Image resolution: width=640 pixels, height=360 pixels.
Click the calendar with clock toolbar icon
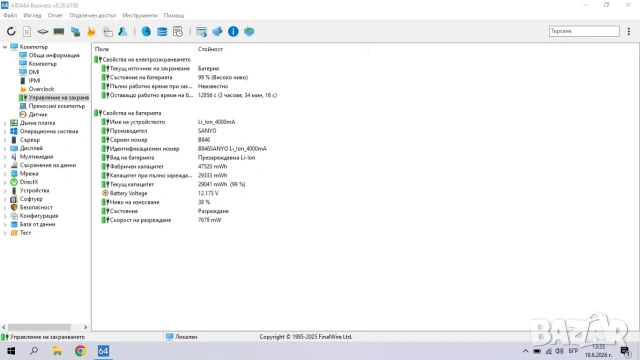(178, 31)
